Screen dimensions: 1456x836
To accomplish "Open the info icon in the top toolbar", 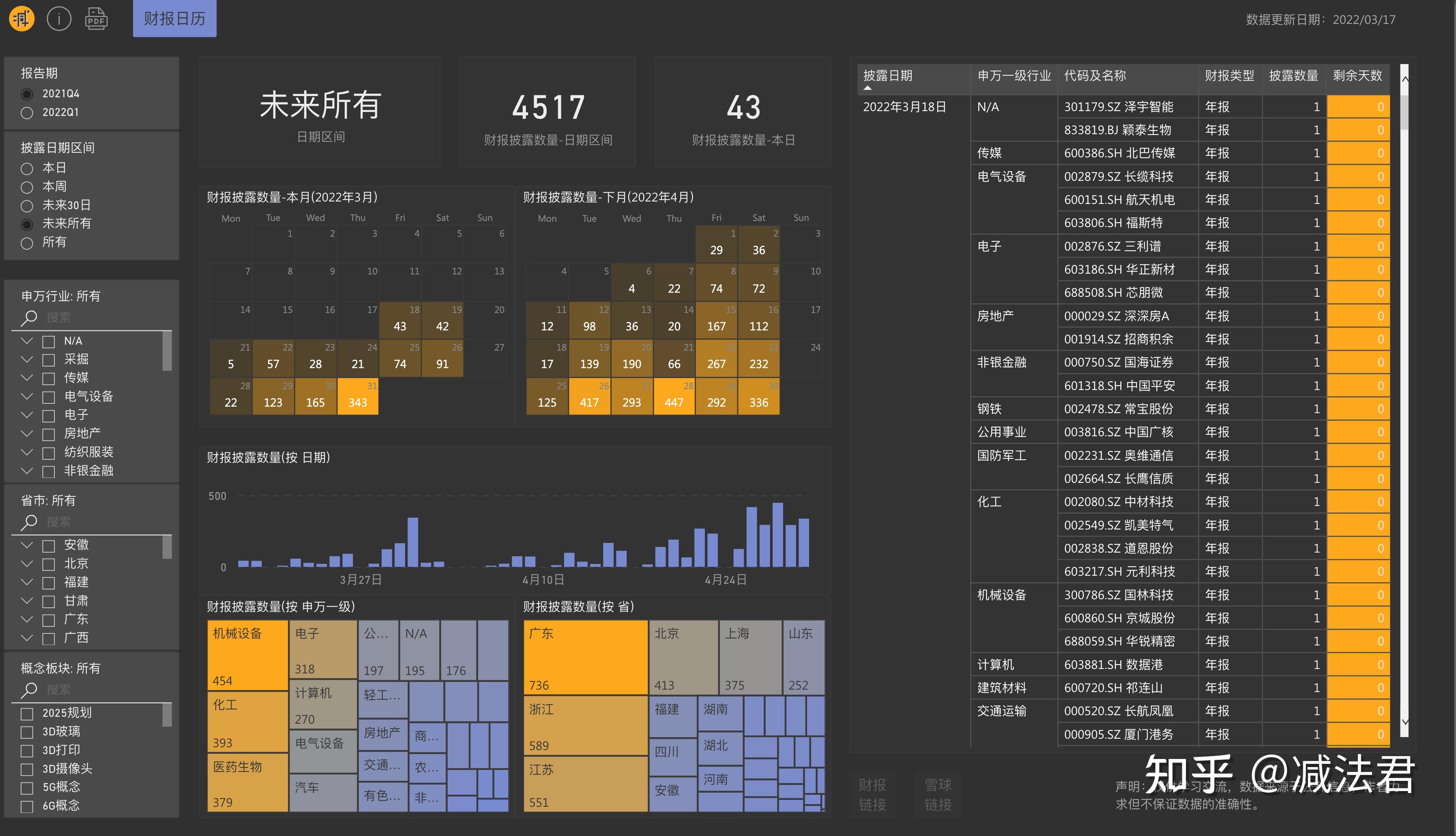I will pyautogui.click(x=59, y=18).
